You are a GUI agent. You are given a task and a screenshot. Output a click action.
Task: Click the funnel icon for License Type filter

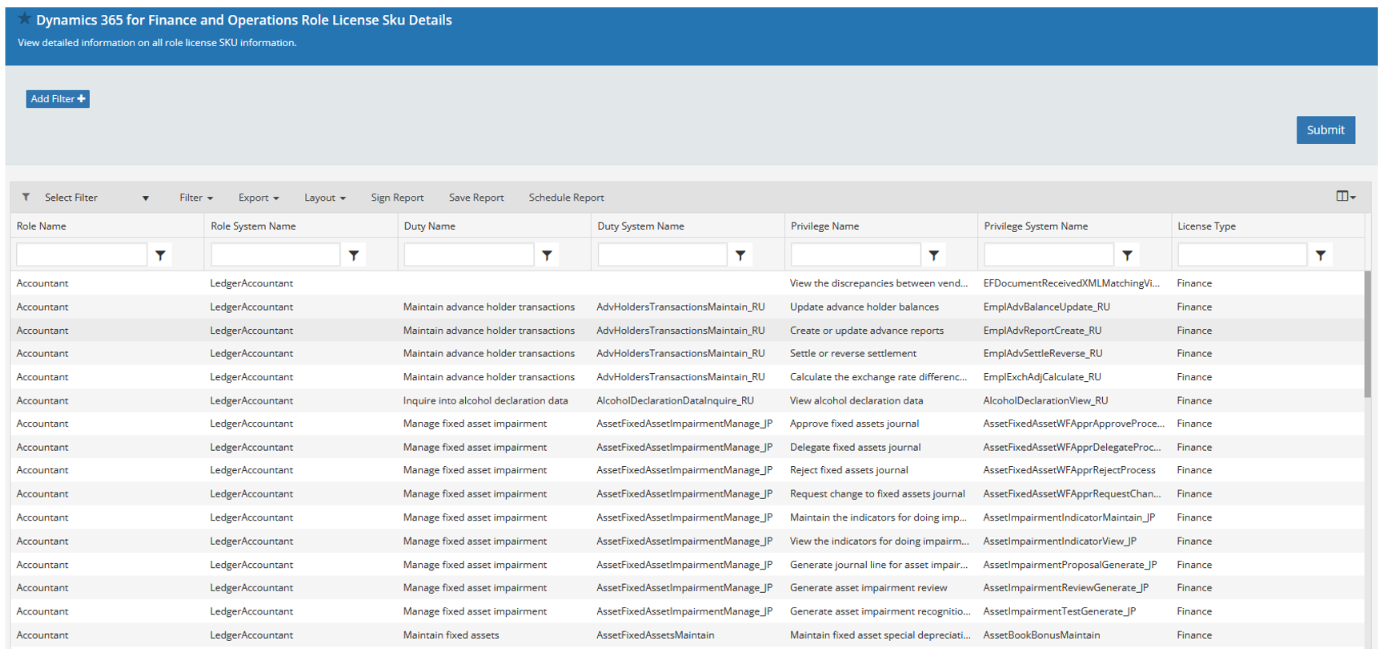(1321, 256)
